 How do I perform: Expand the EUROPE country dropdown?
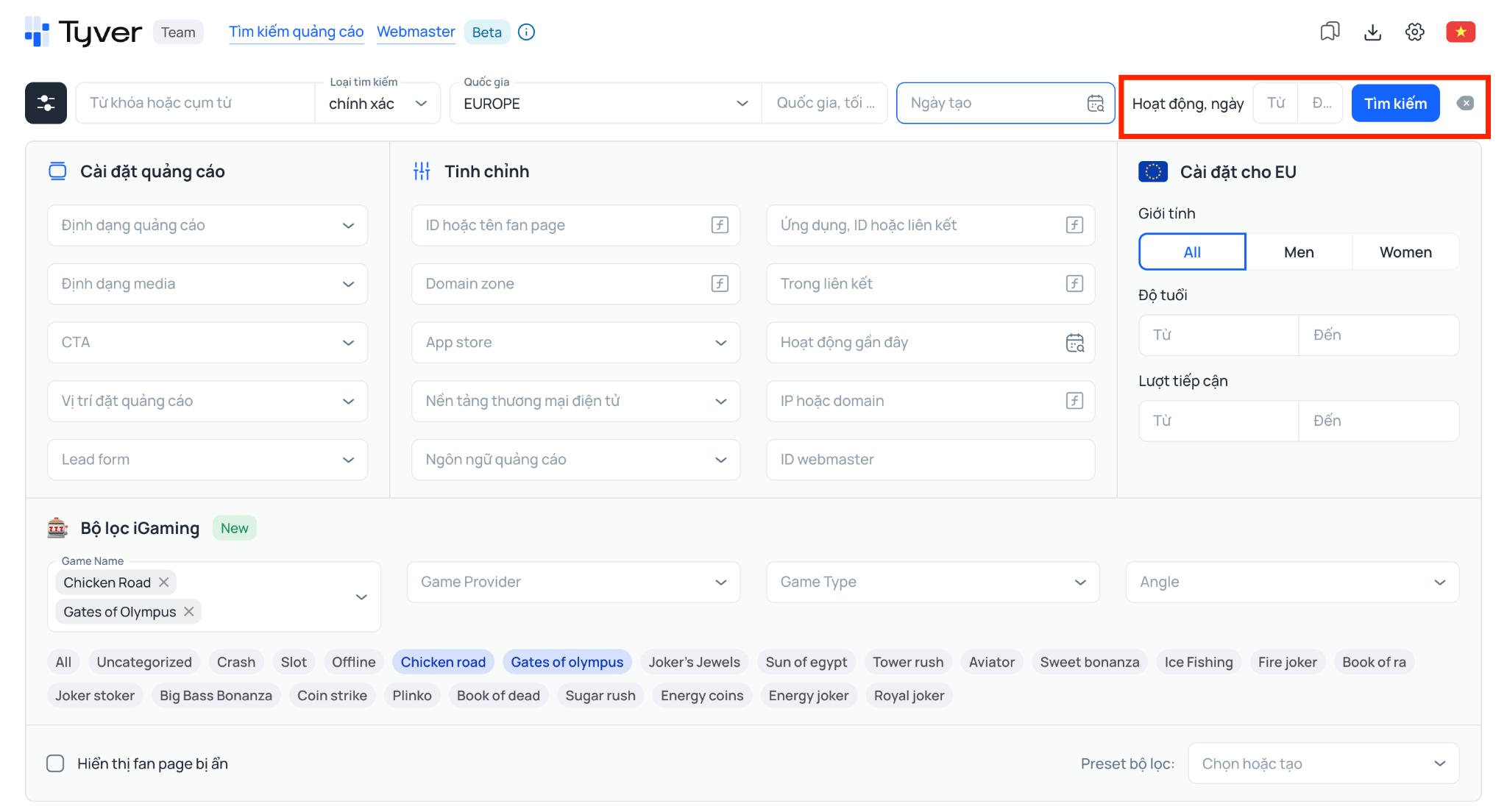click(x=606, y=104)
